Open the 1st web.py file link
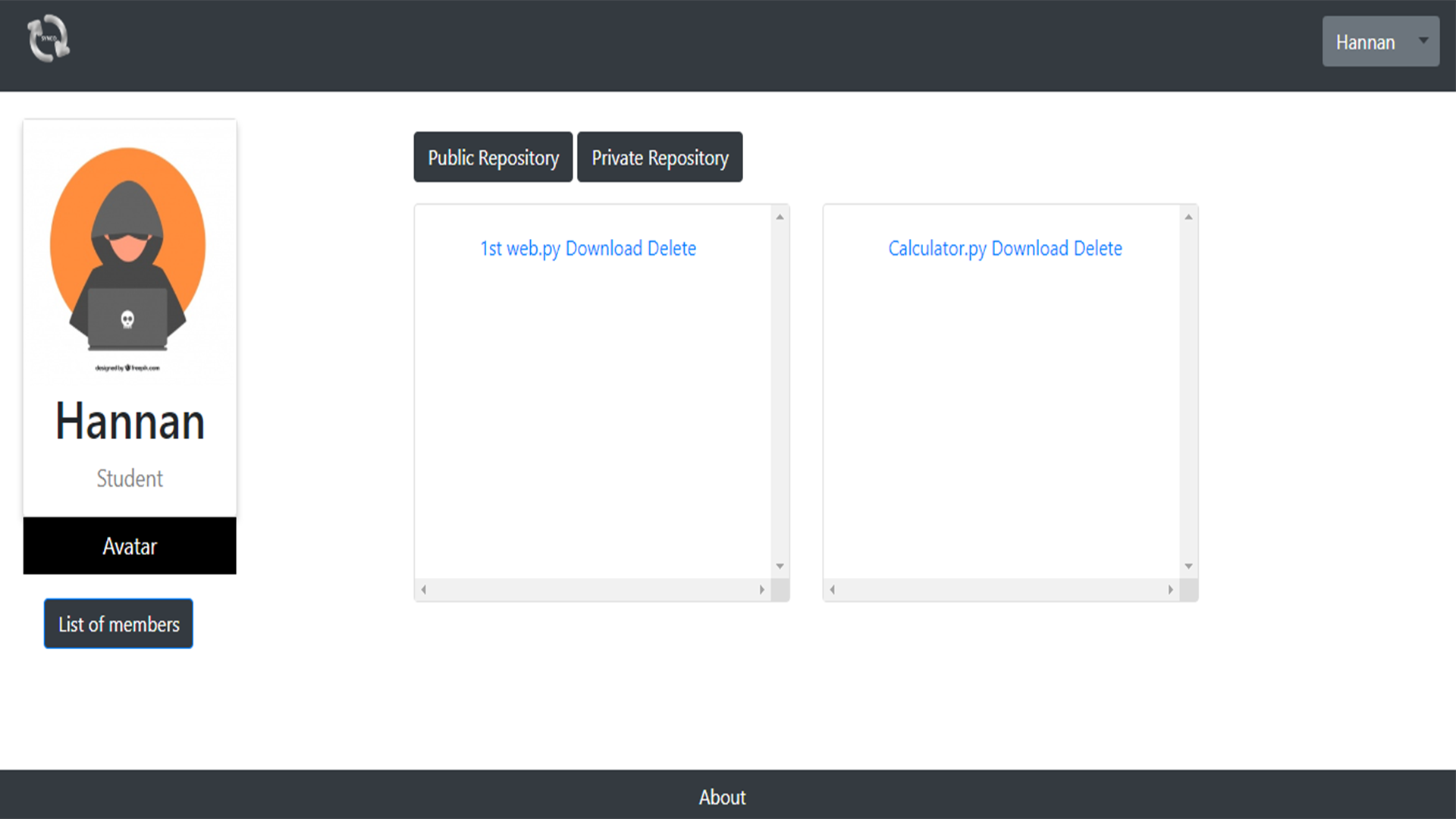 click(x=520, y=249)
